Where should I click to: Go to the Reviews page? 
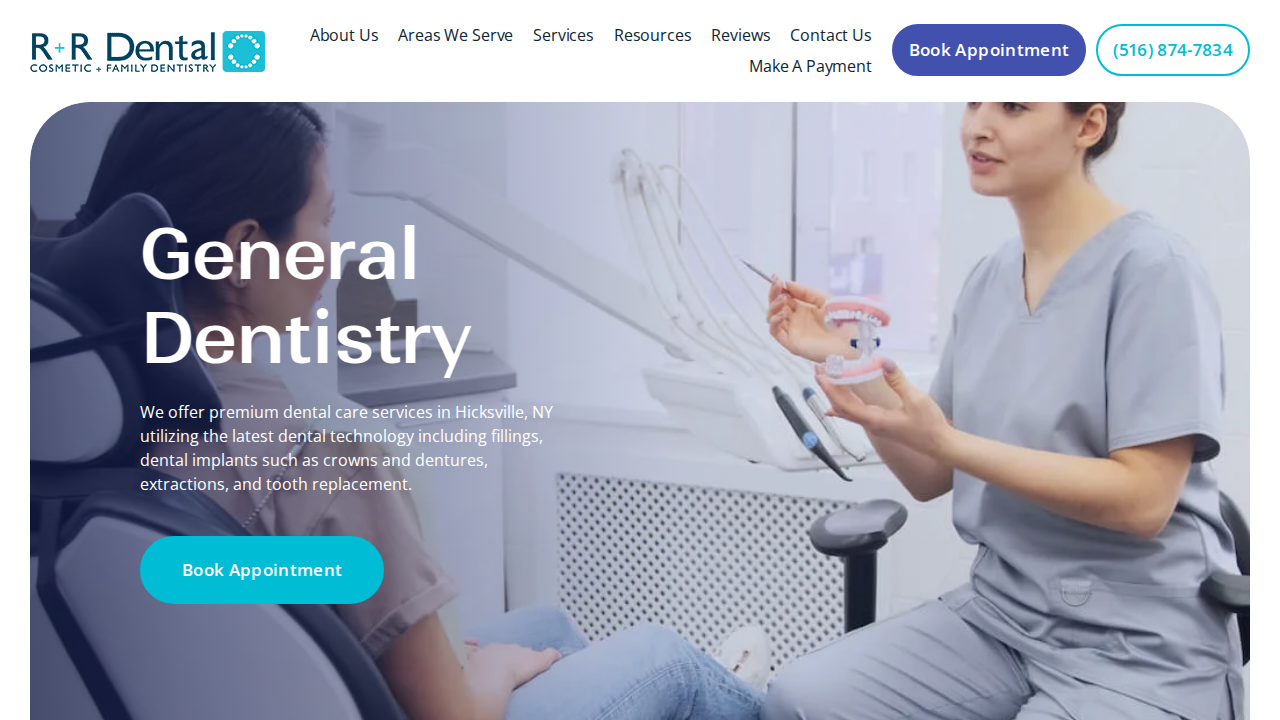point(741,35)
